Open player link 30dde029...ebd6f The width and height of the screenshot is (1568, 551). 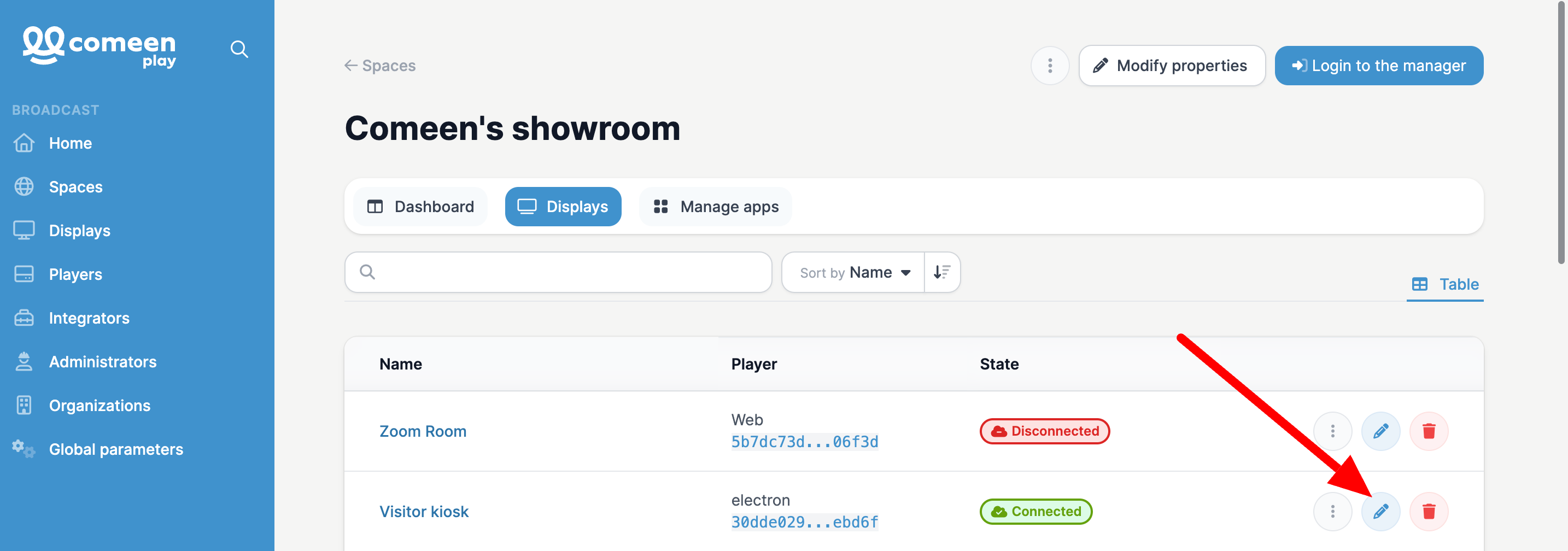[x=805, y=523]
